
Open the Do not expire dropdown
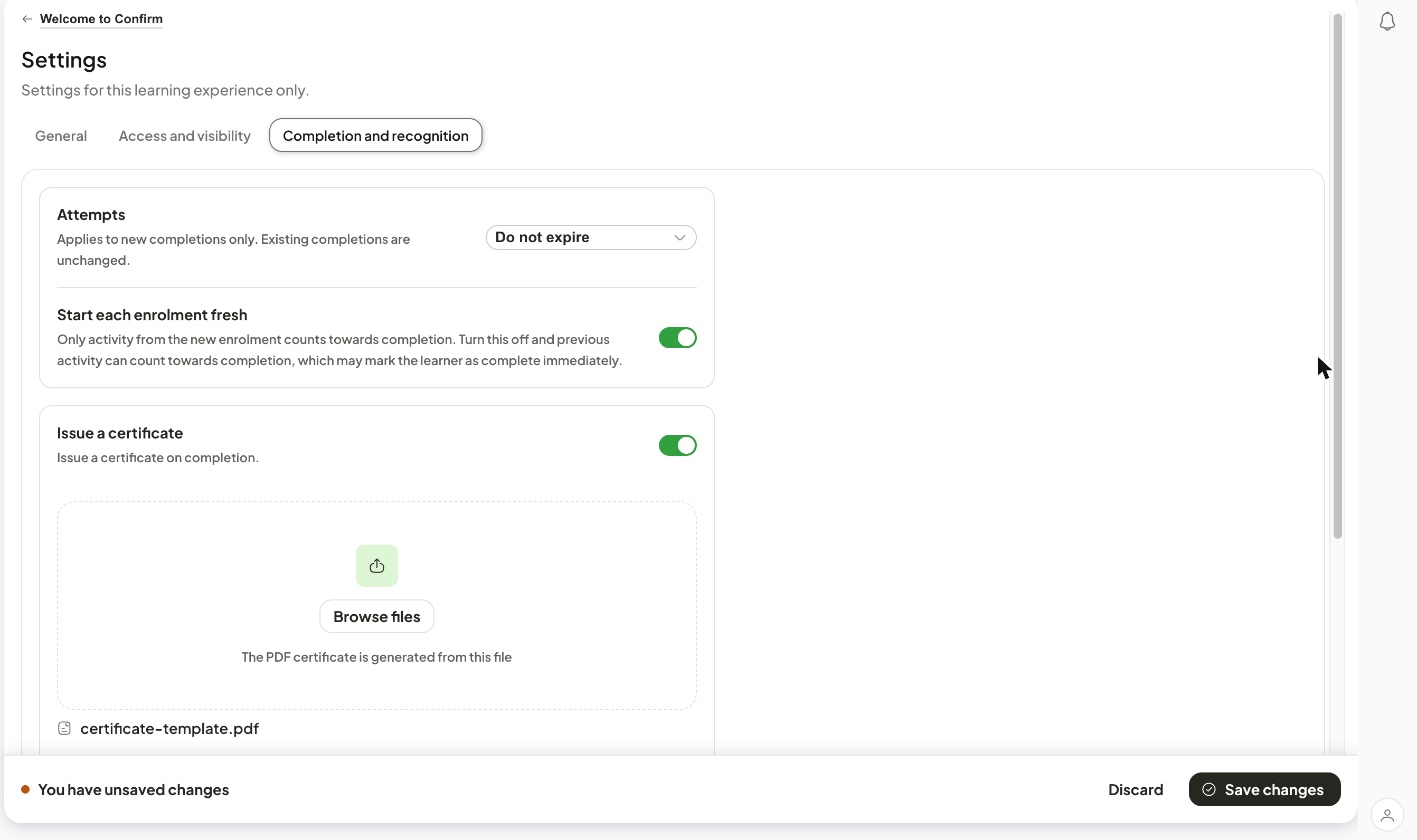(x=591, y=238)
